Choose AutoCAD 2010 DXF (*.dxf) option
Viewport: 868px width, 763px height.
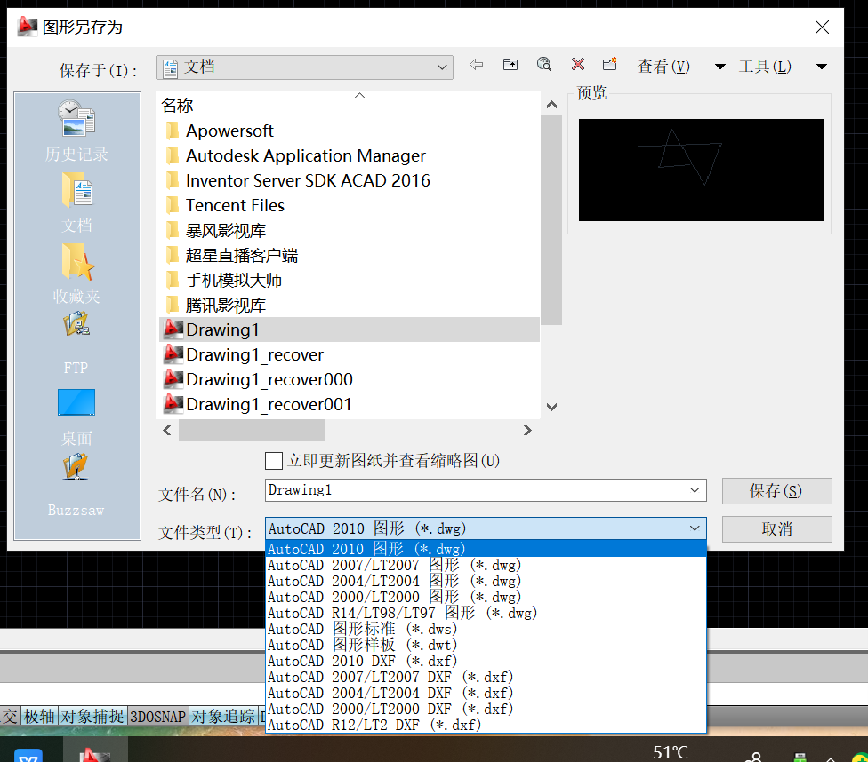click(x=486, y=661)
